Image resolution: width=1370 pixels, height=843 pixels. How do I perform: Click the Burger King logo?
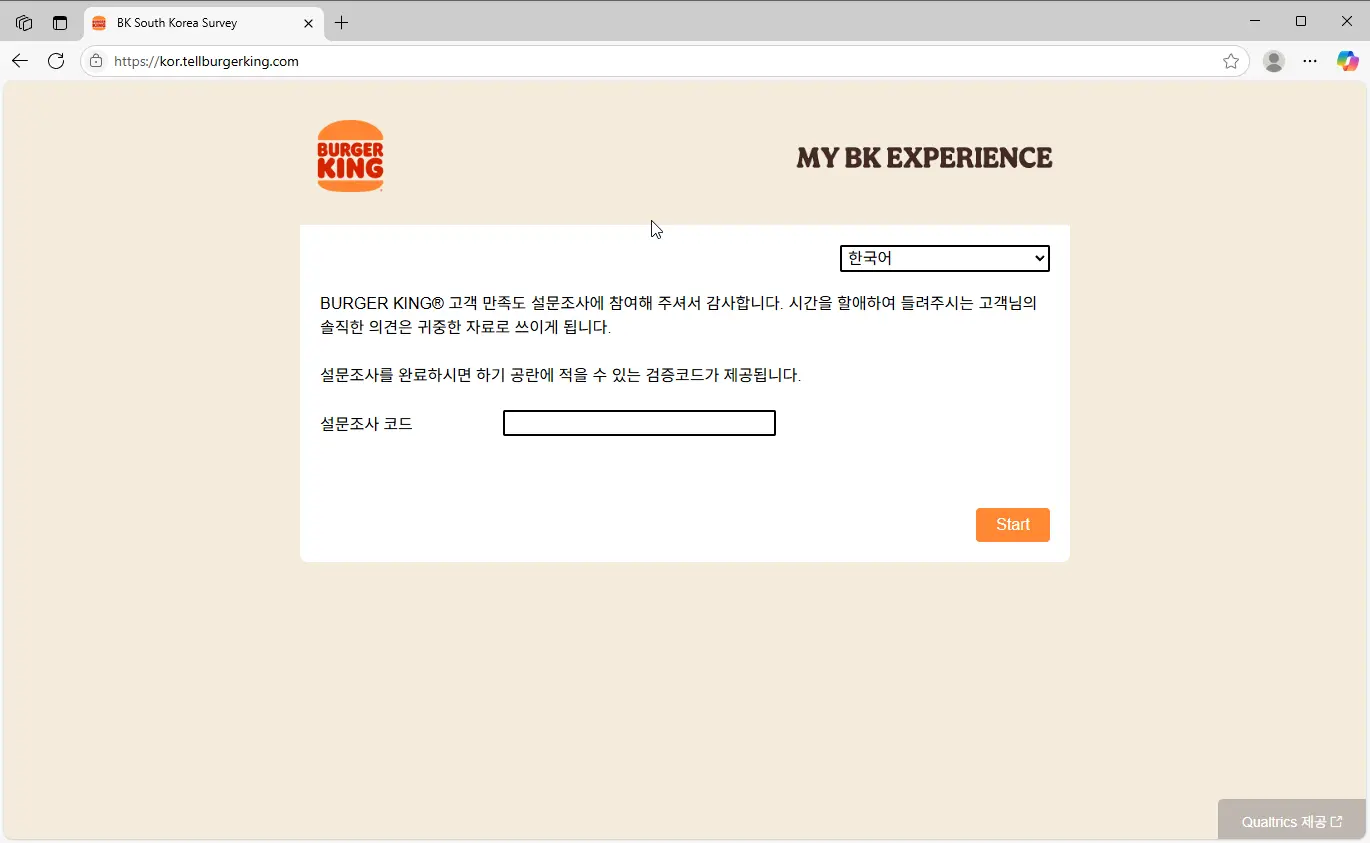click(x=350, y=155)
